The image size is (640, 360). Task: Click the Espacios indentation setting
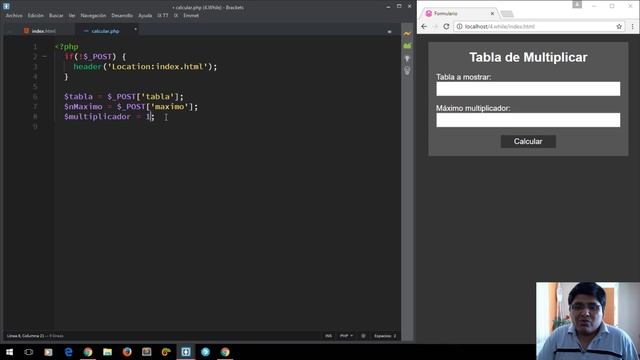click(385, 336)
